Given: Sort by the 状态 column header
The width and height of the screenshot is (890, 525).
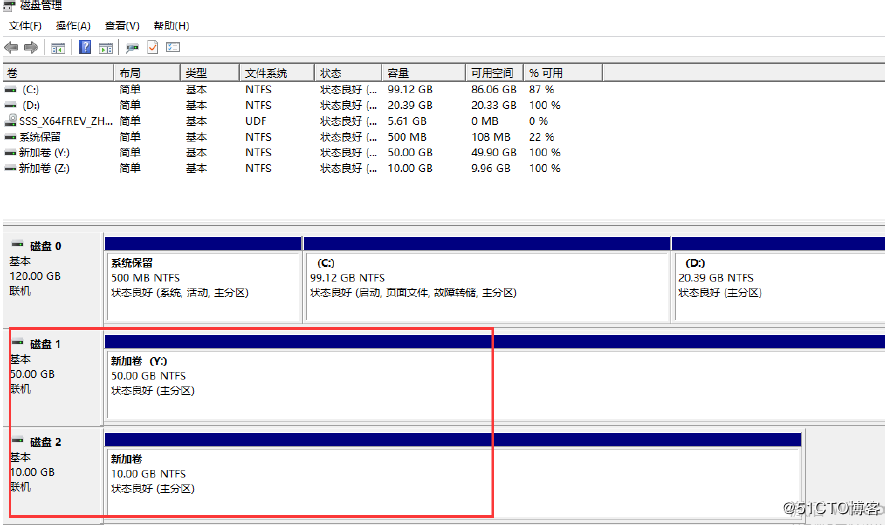Looking at the screenshot, I should tap(349, 73).
